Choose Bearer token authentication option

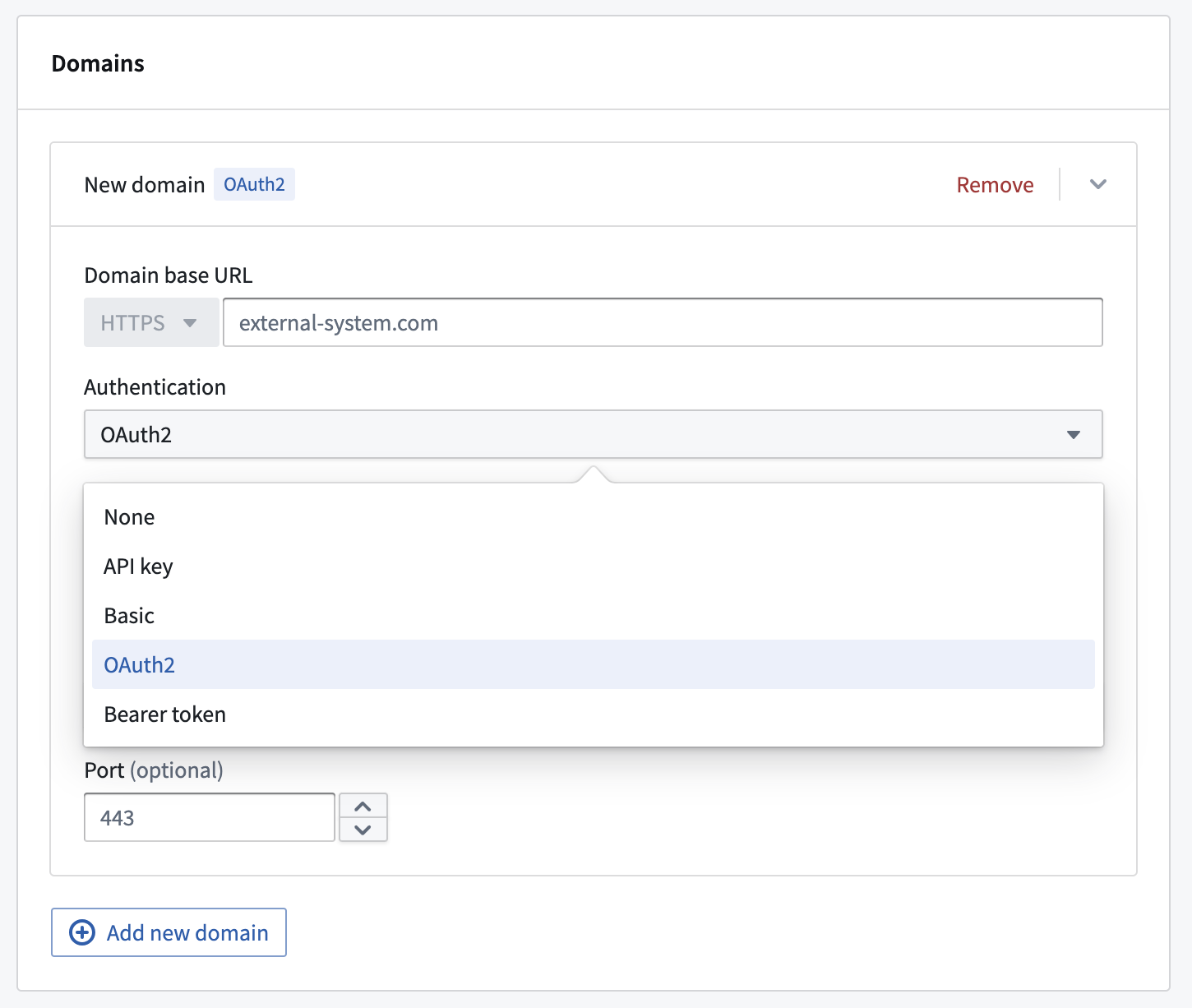pyautogui.click(x=593, y=714)
